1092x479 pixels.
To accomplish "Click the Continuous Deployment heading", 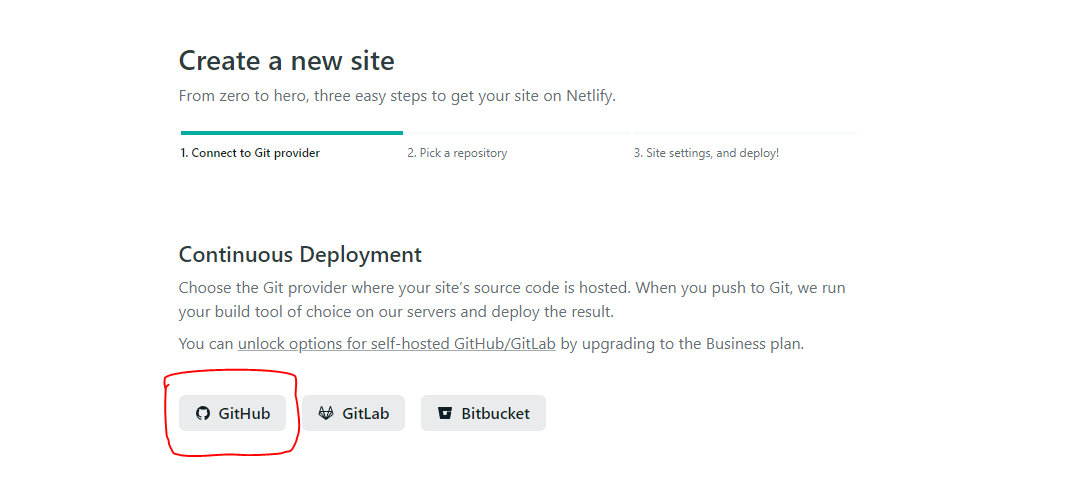I will point(300,255).
